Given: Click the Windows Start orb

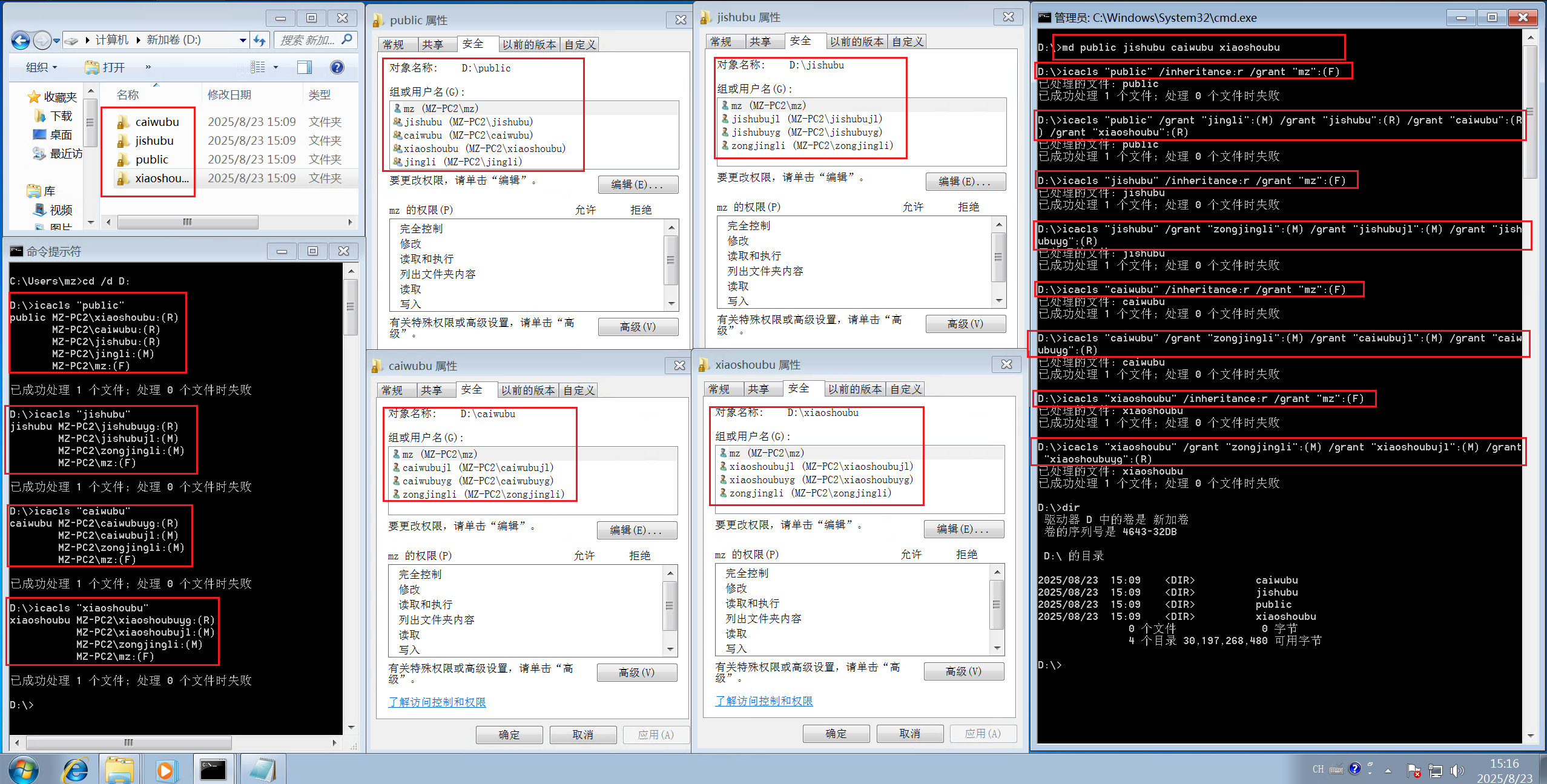Looking at the screenshot, I should [x=23, y=769].
